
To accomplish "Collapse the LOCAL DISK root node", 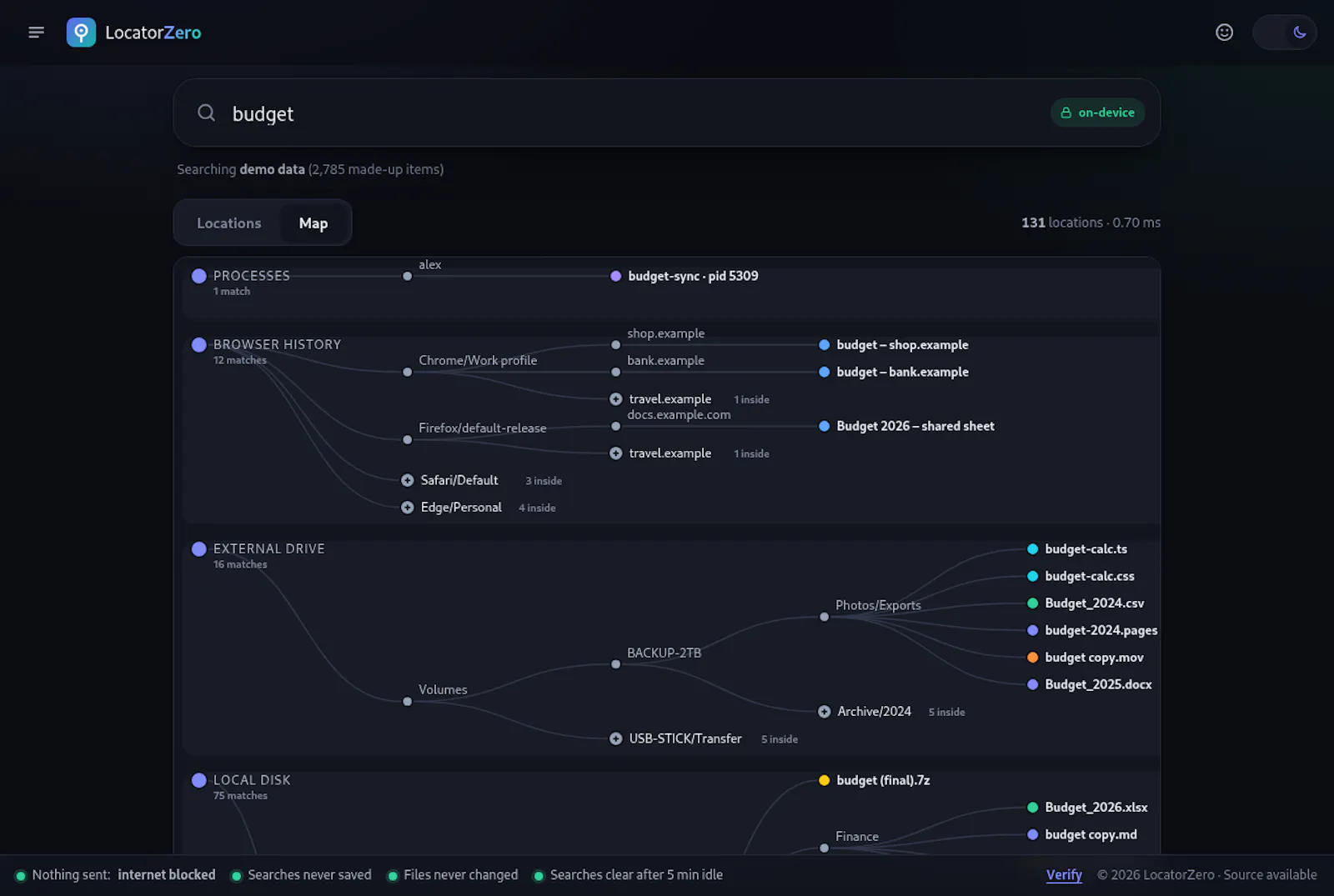I will point(199,780).
